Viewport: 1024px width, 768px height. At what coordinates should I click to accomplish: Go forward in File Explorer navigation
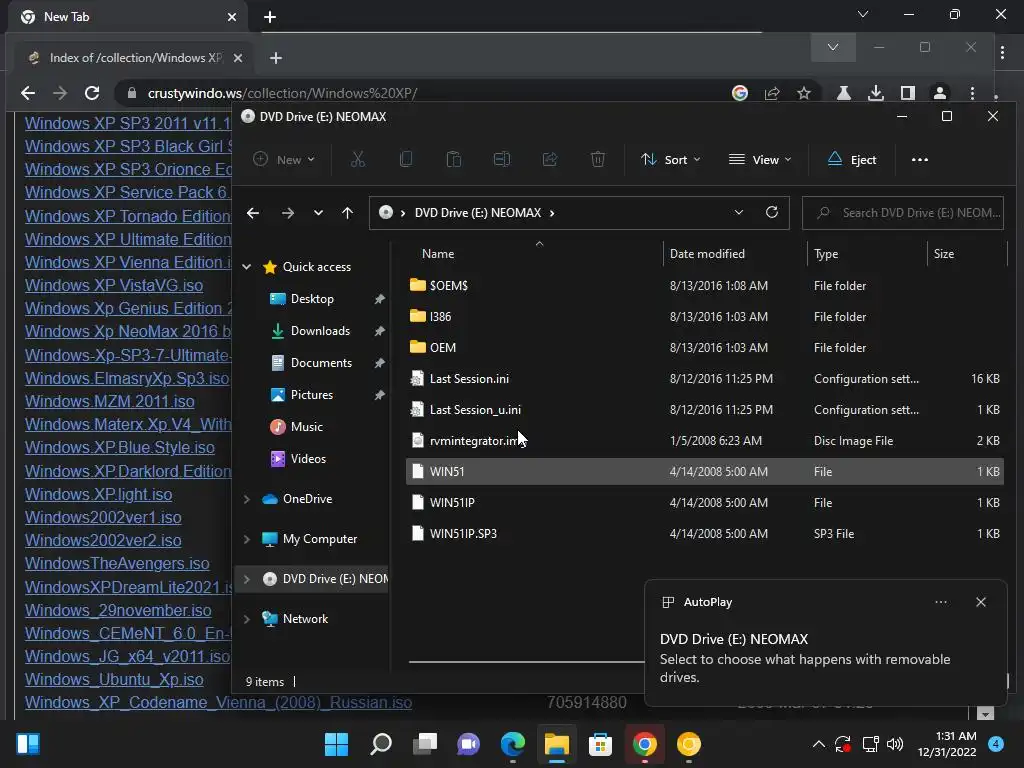pyautogui.click(x=287, y=213)
